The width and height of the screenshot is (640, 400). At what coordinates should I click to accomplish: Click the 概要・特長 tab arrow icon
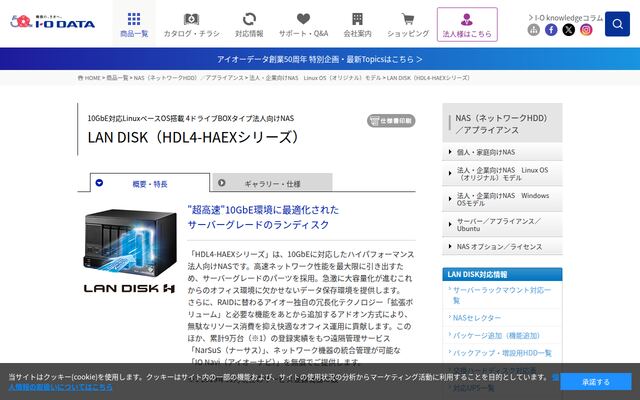[x=99, y=183]
